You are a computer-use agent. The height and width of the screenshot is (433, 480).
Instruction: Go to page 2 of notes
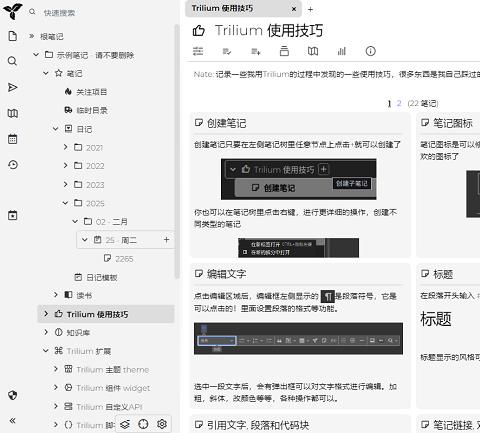click(x=399, y=103)
